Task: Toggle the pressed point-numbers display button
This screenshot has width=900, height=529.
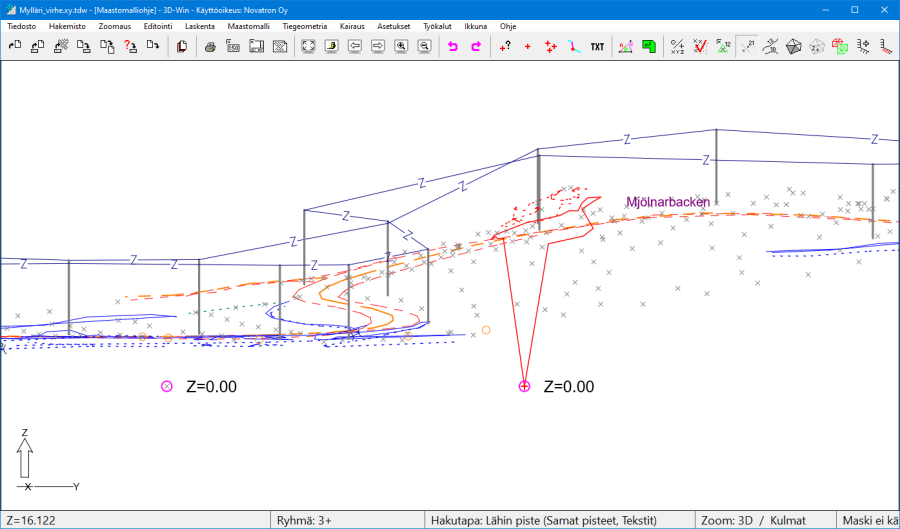Action: 746,46
